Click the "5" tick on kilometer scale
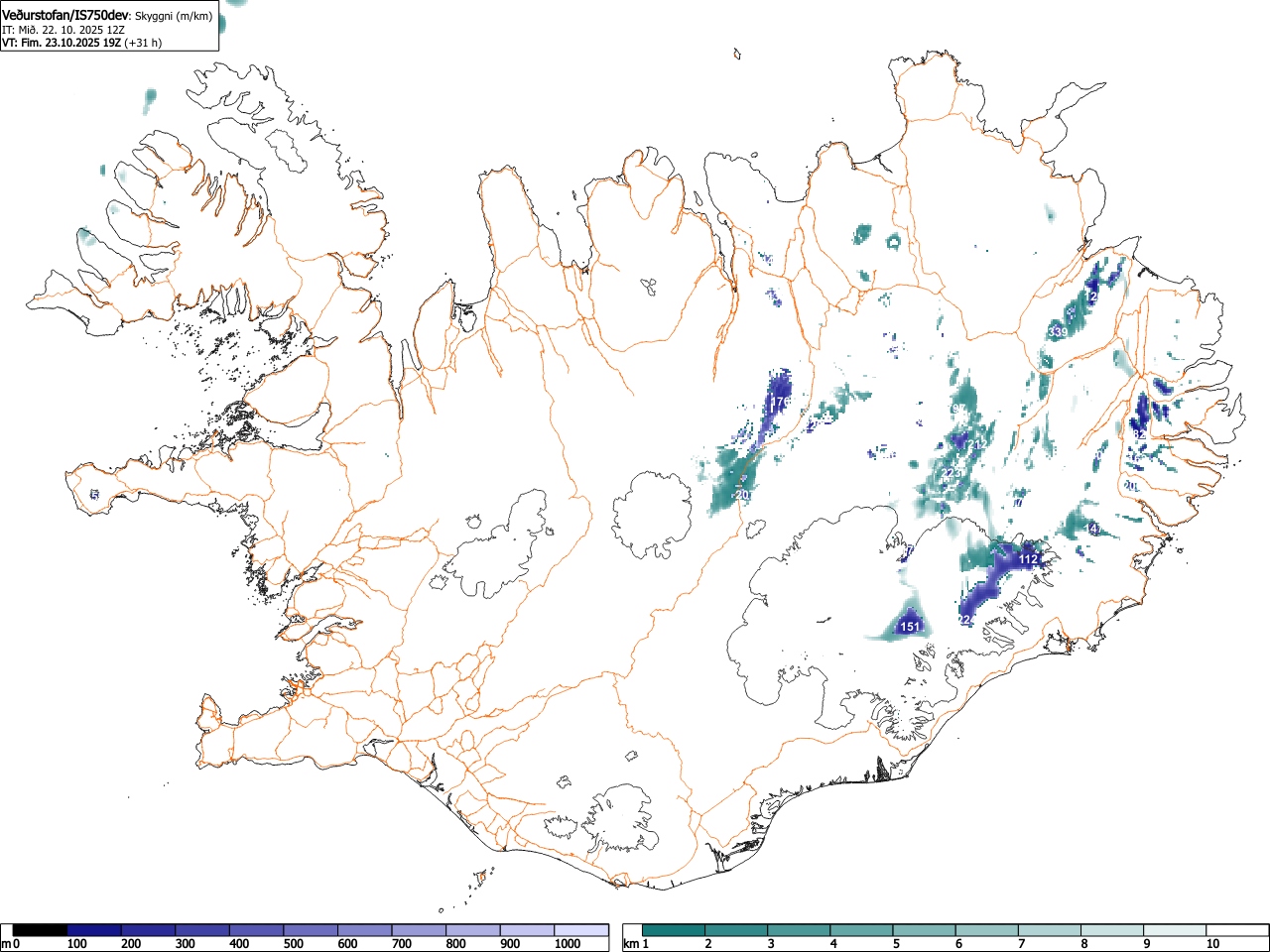 tap(896, 944)
